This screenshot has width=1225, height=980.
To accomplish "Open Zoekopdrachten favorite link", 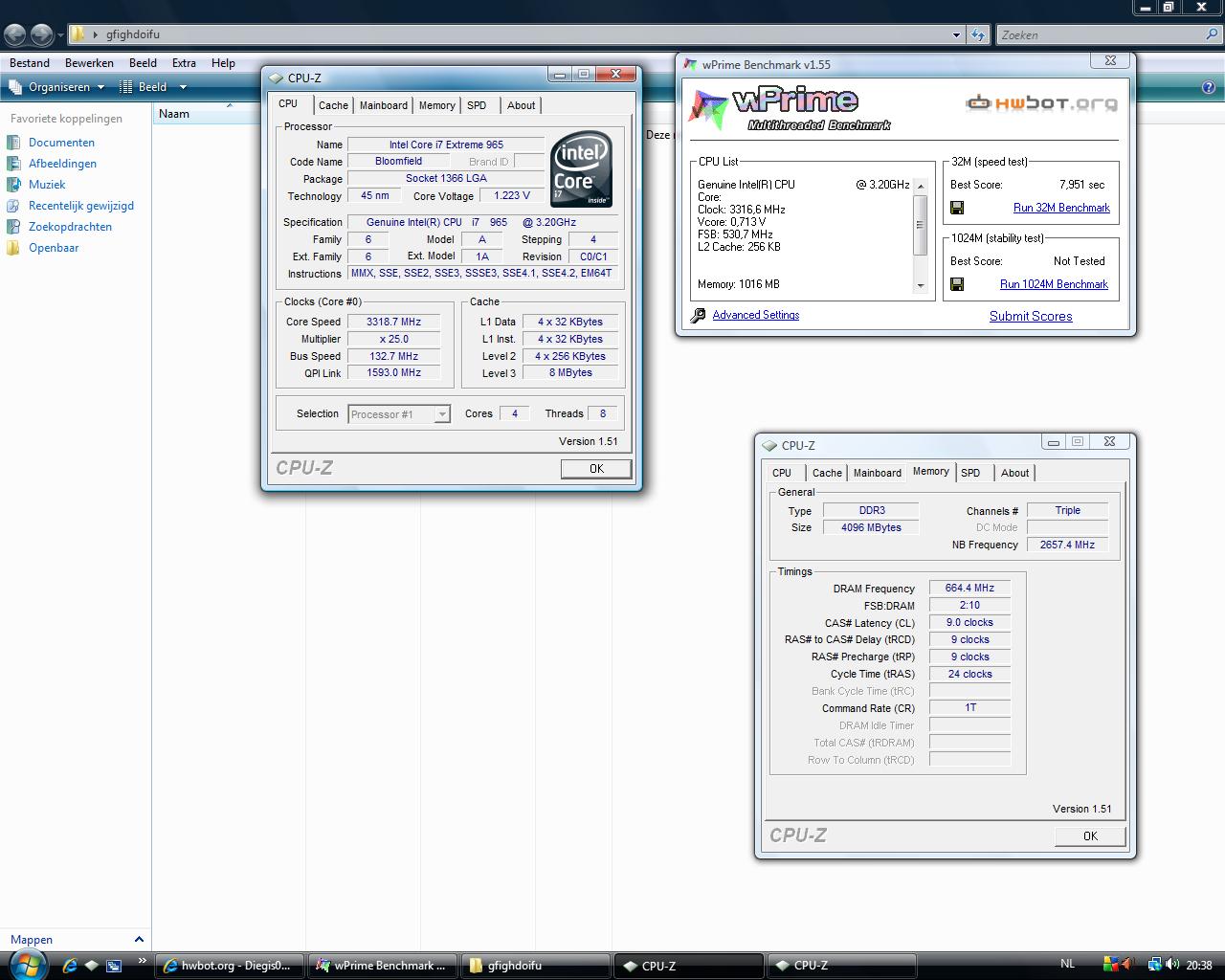I will pos(70,227).
